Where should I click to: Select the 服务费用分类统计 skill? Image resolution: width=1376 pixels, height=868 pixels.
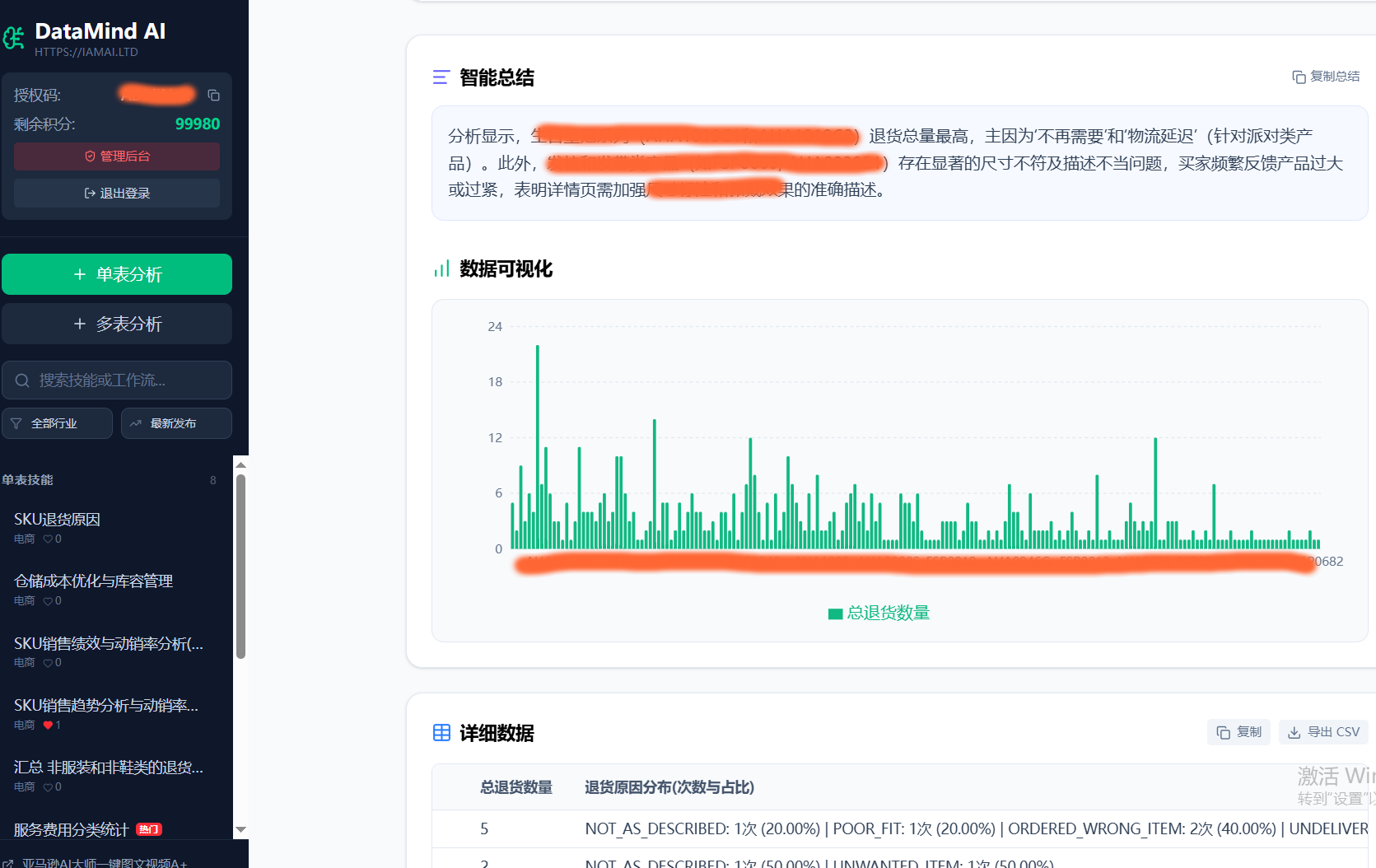coord(72,829)
